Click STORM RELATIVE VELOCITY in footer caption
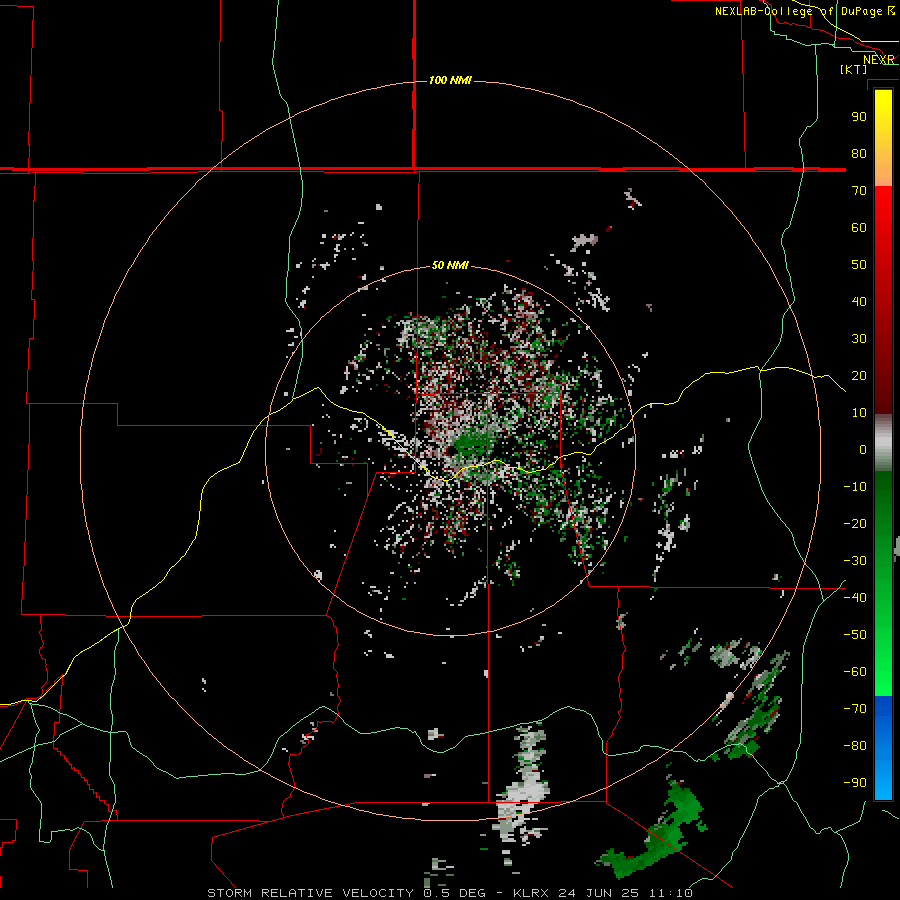This screenshot has width=900, height=900. (x=310, y=893)
